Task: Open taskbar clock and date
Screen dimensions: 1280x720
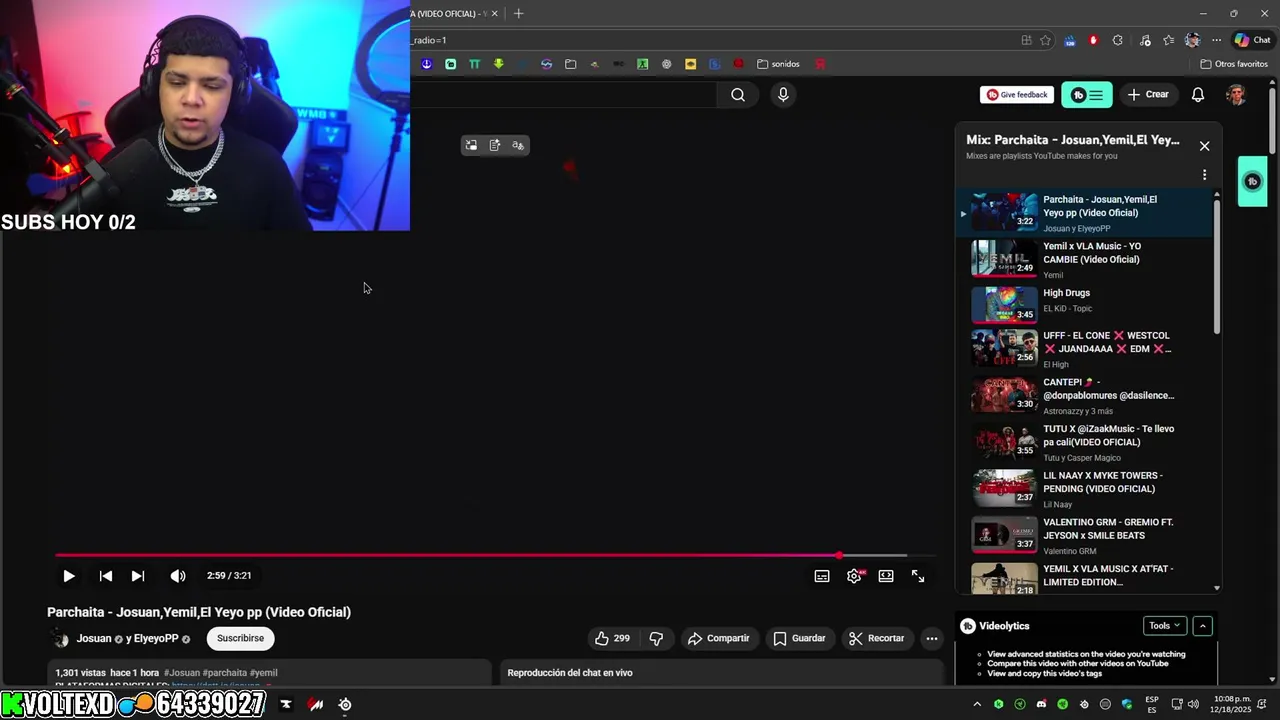Action: (1229, 704)
